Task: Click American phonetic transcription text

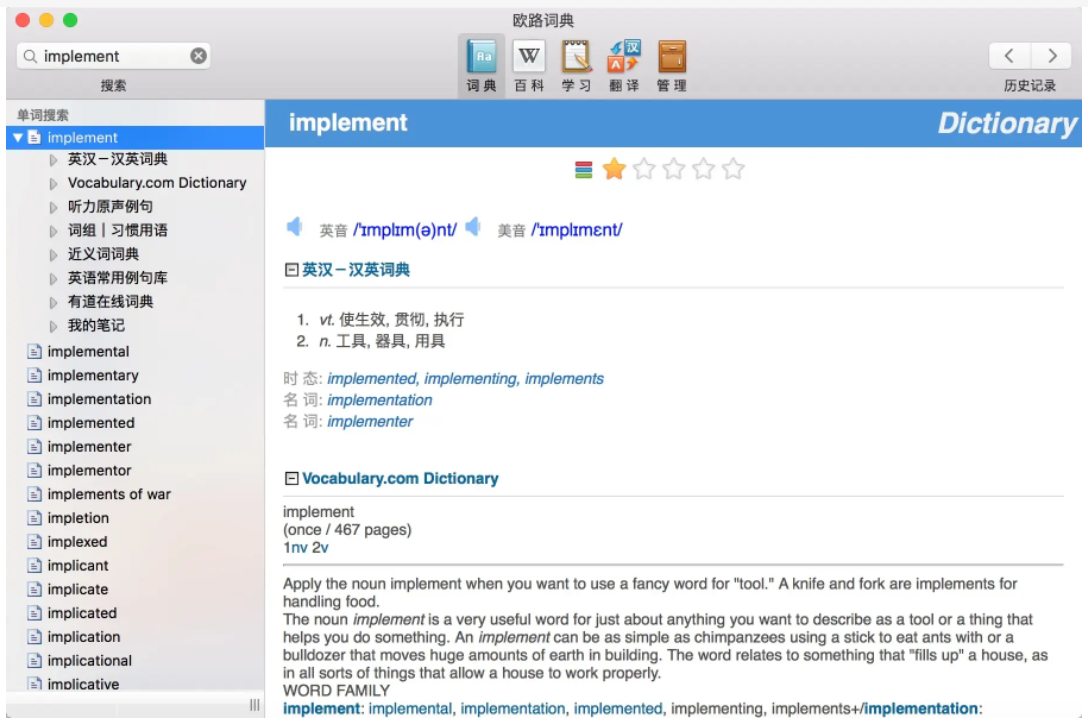Action: (577, 230)
